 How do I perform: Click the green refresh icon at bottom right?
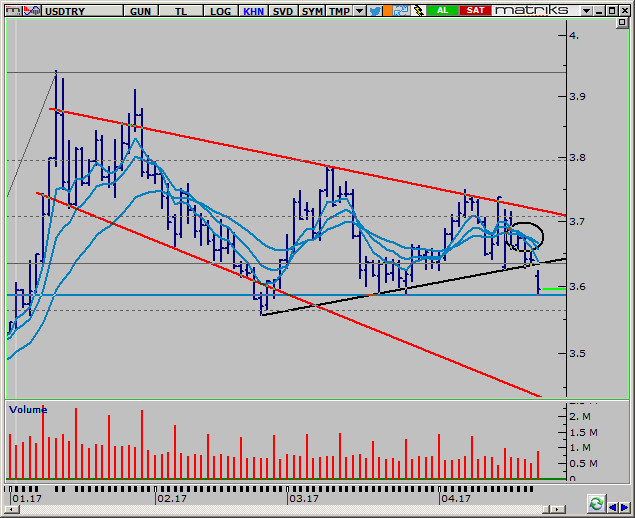coord(596,503)
